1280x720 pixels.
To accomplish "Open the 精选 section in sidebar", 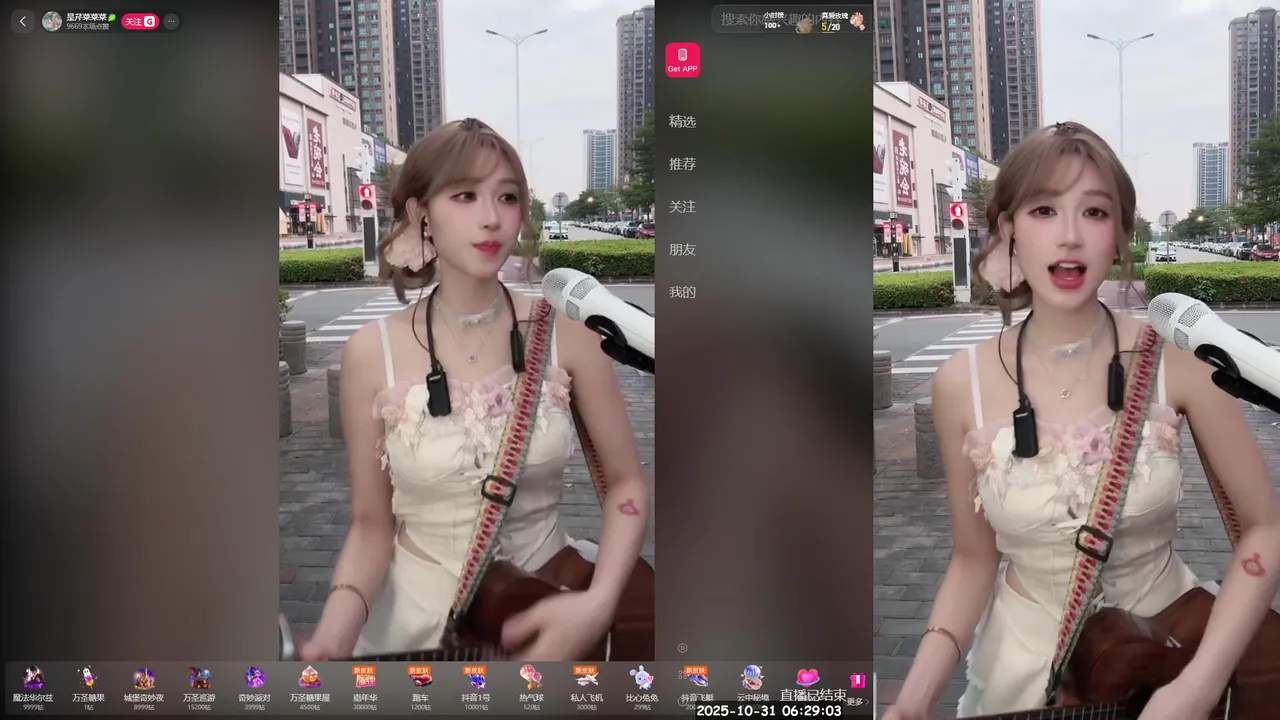I will pyautogui.click(x=682, y=121).
